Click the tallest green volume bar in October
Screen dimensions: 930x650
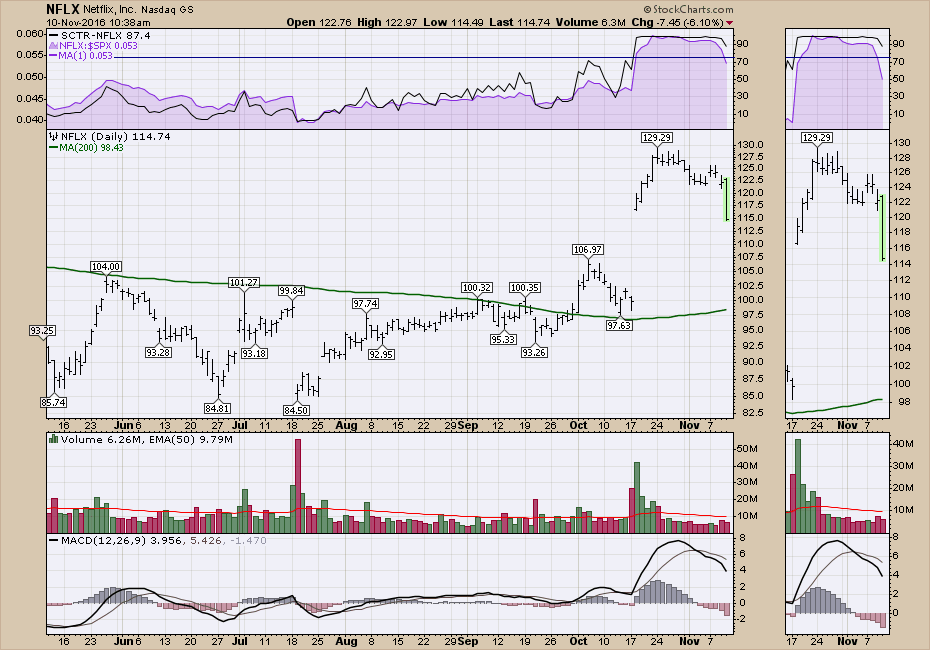pyautogui.click(x=638, y=498)
